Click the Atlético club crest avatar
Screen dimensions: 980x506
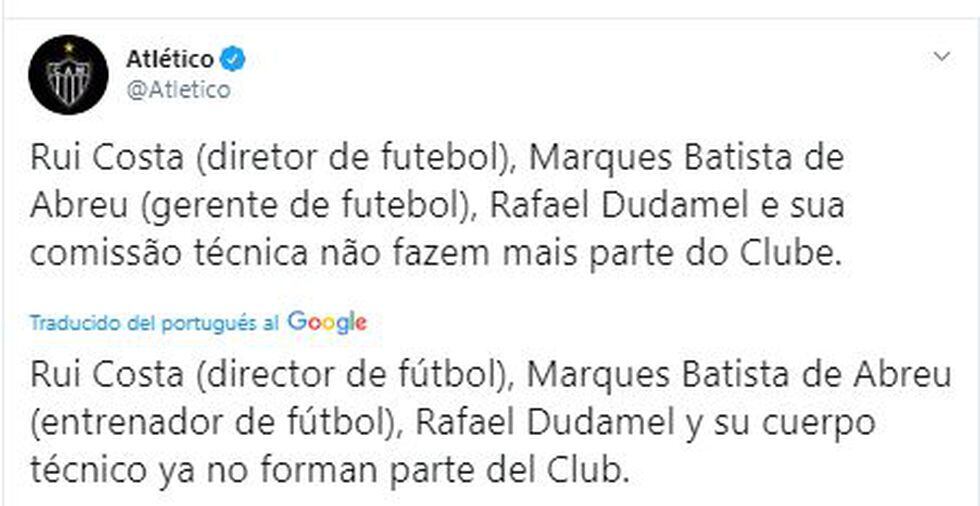coord(68,74)
